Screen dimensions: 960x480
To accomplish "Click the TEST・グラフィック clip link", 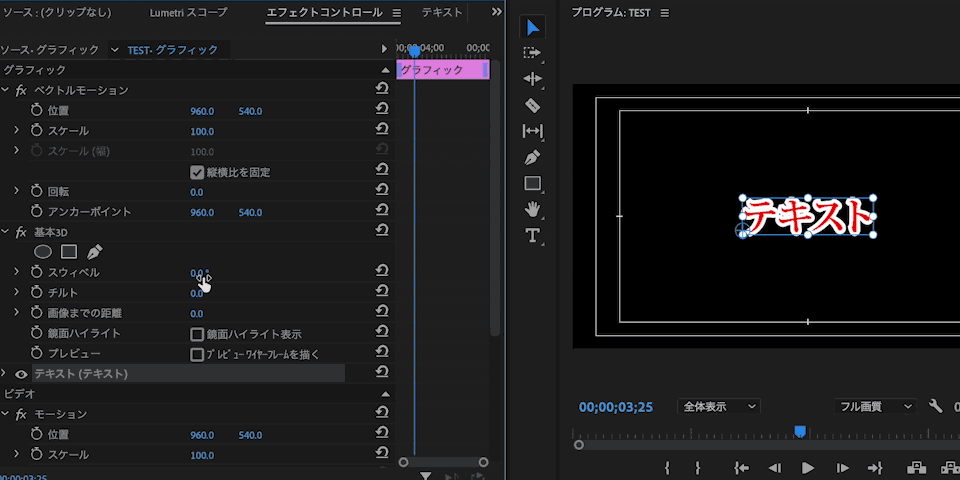I will pos(173,50).
